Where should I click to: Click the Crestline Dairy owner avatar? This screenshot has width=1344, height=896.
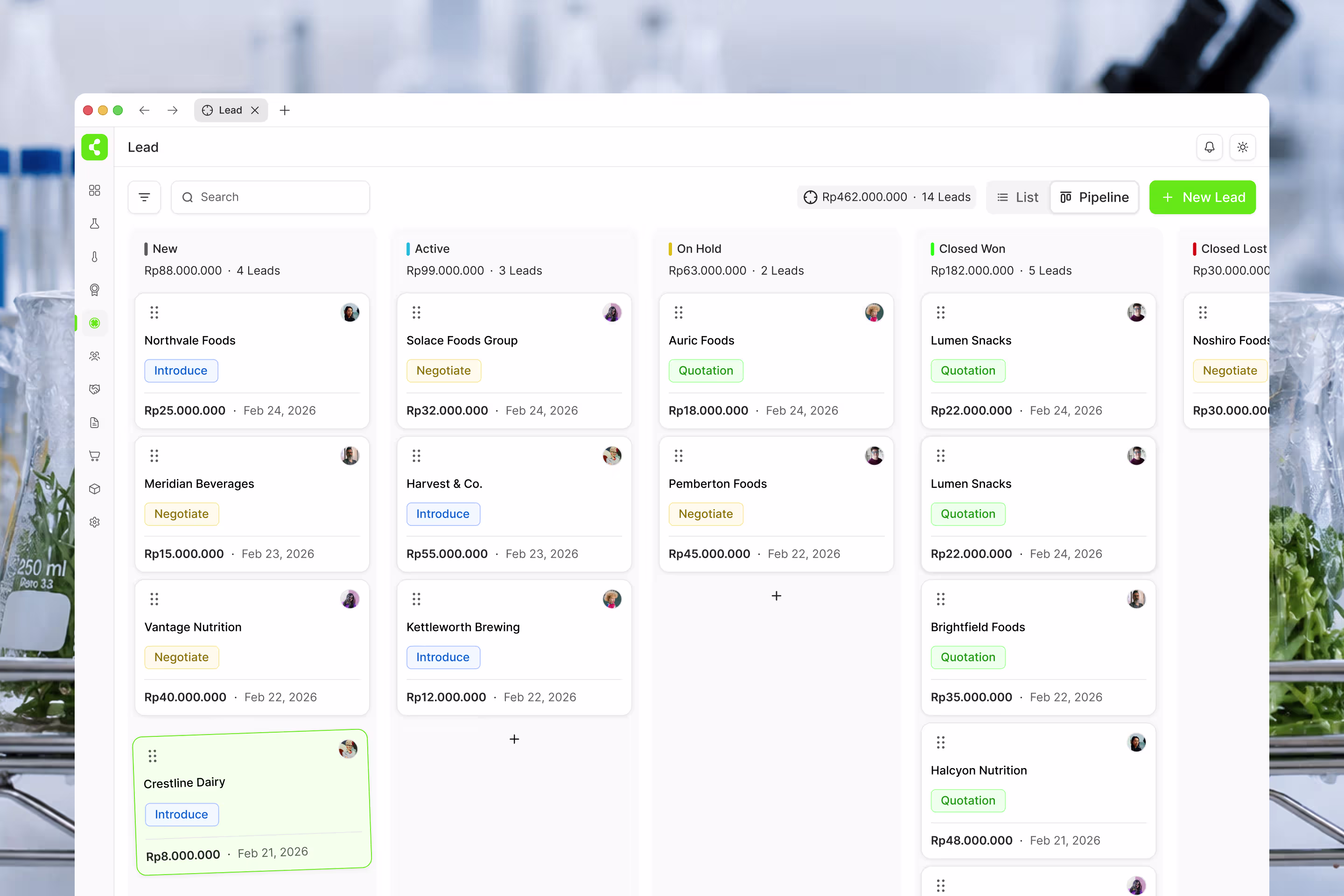point(348,749)
